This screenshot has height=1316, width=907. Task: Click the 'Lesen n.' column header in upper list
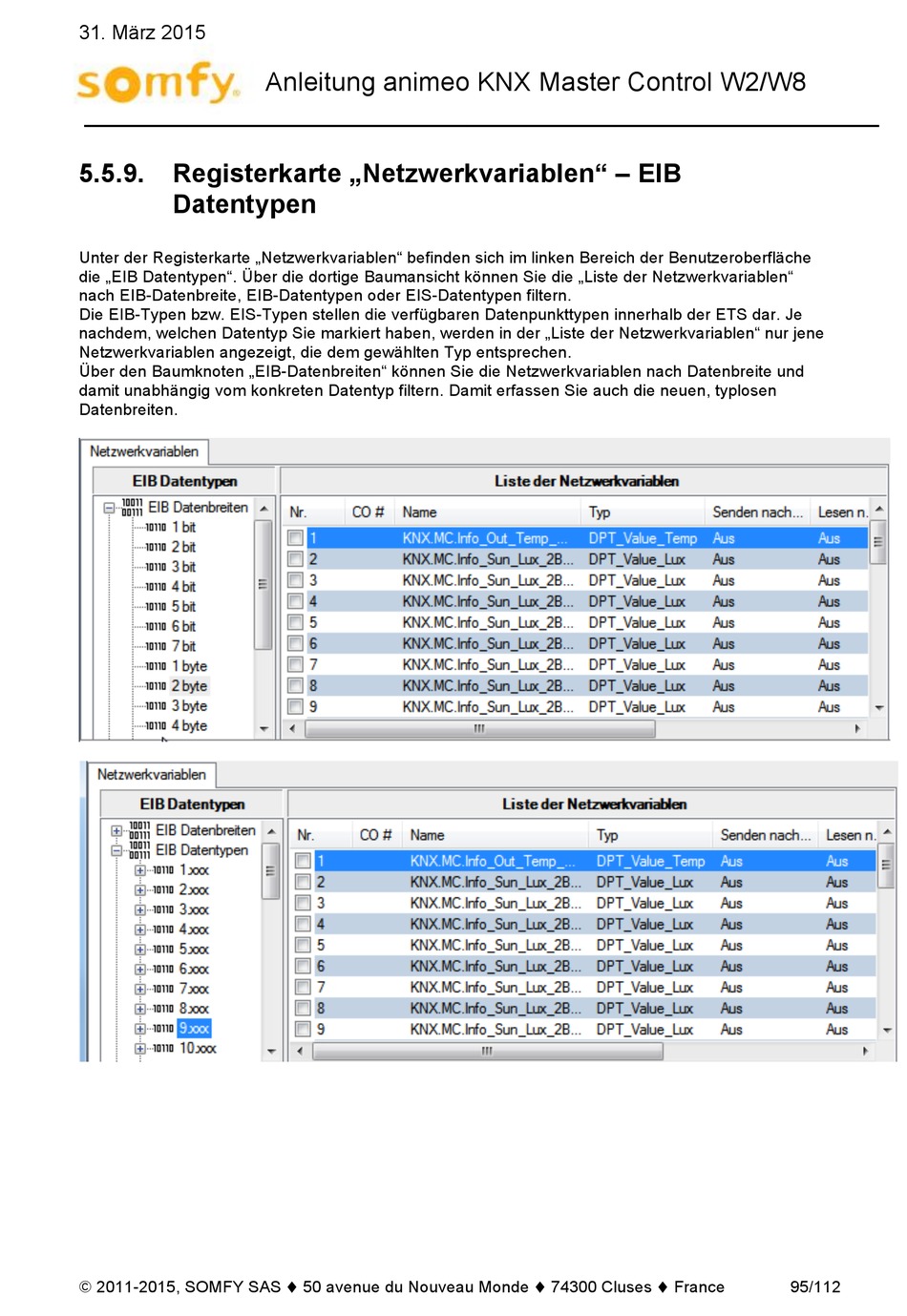(x=841, y=512)
